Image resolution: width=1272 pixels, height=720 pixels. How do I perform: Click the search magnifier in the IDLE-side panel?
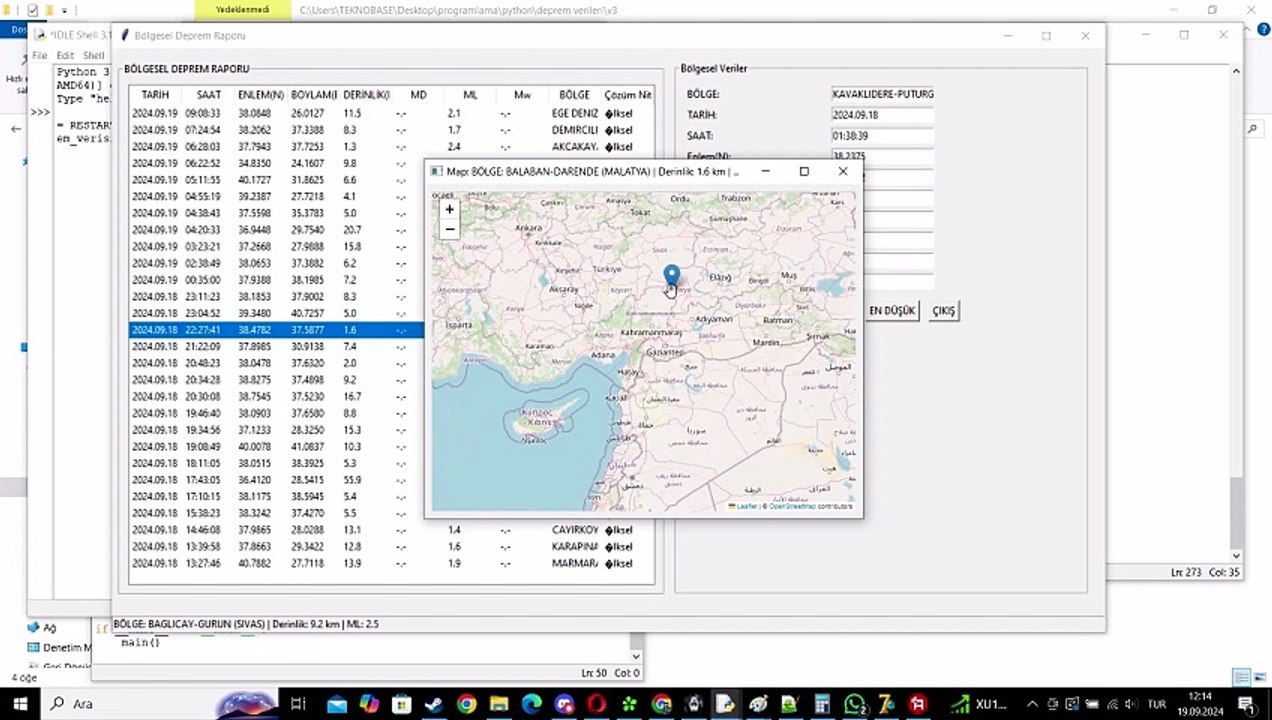(x=1252, y=129)
